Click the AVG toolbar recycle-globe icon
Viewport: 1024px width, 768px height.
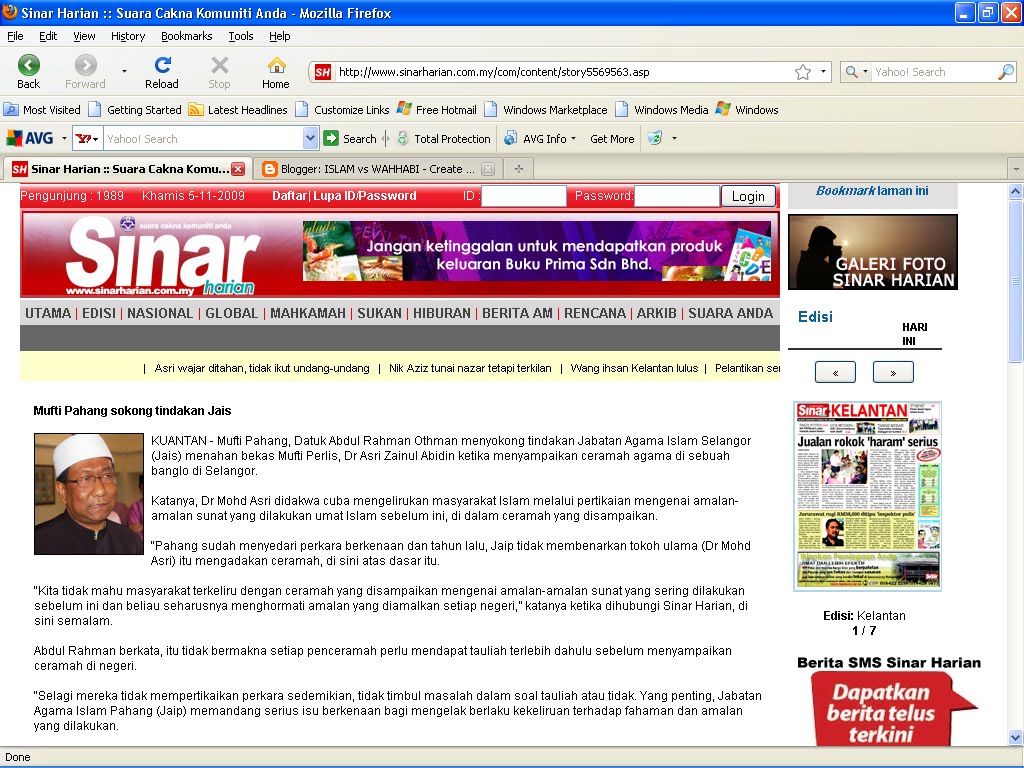tap(654, 138)
